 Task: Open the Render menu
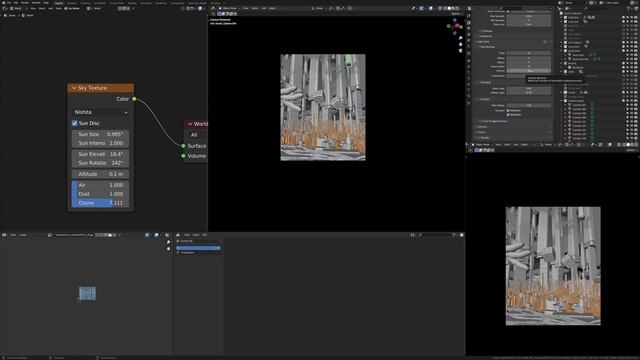25,3
